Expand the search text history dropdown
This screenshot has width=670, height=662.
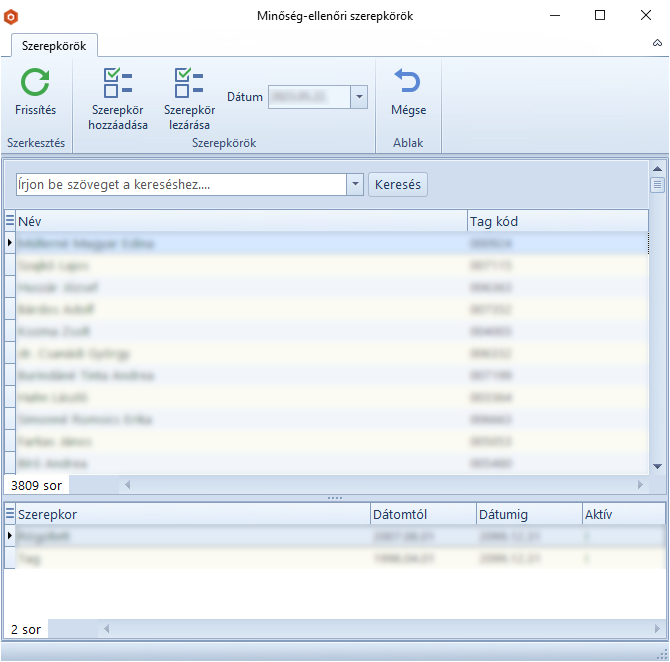tap(355, 185)
